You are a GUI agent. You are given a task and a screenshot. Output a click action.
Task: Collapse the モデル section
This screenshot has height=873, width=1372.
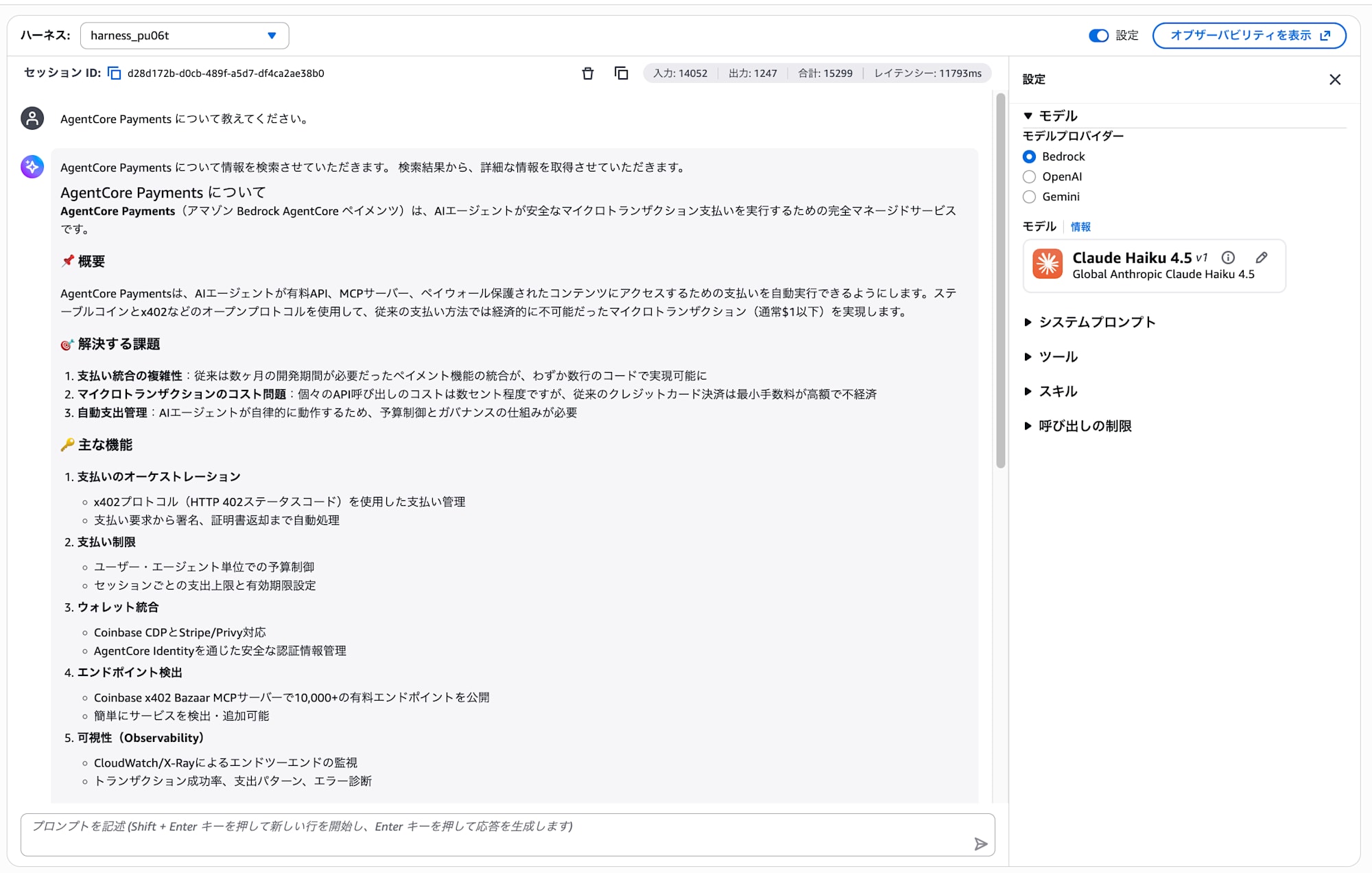pyautogui.click(x=1050, y=116)
